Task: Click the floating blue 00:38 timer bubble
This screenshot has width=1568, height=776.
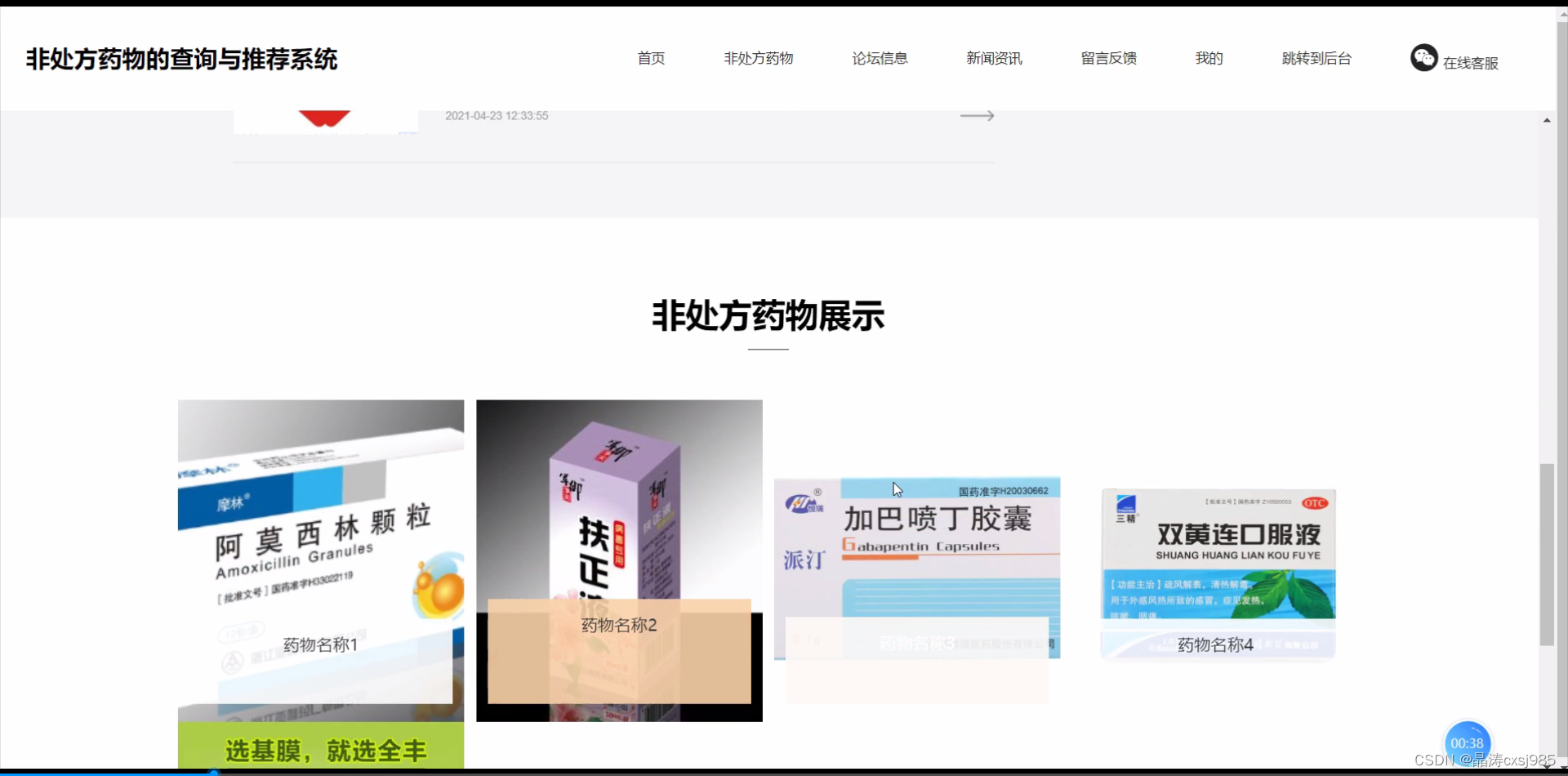Action: 1467,742
